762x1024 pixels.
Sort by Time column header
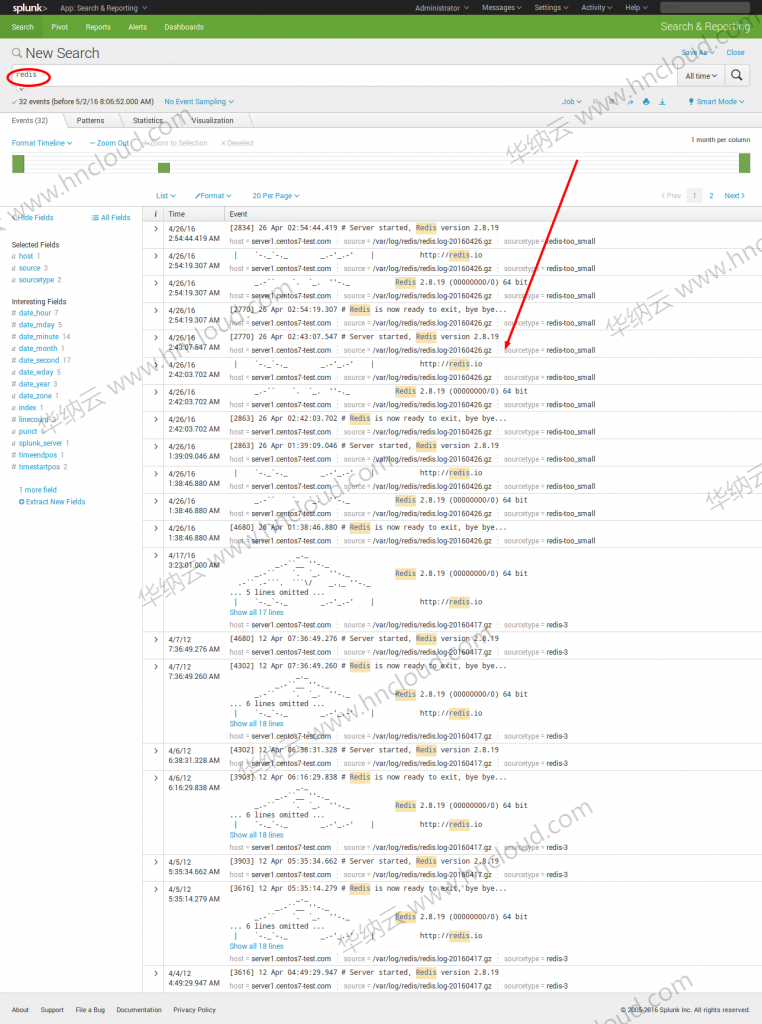click(176, 214)
